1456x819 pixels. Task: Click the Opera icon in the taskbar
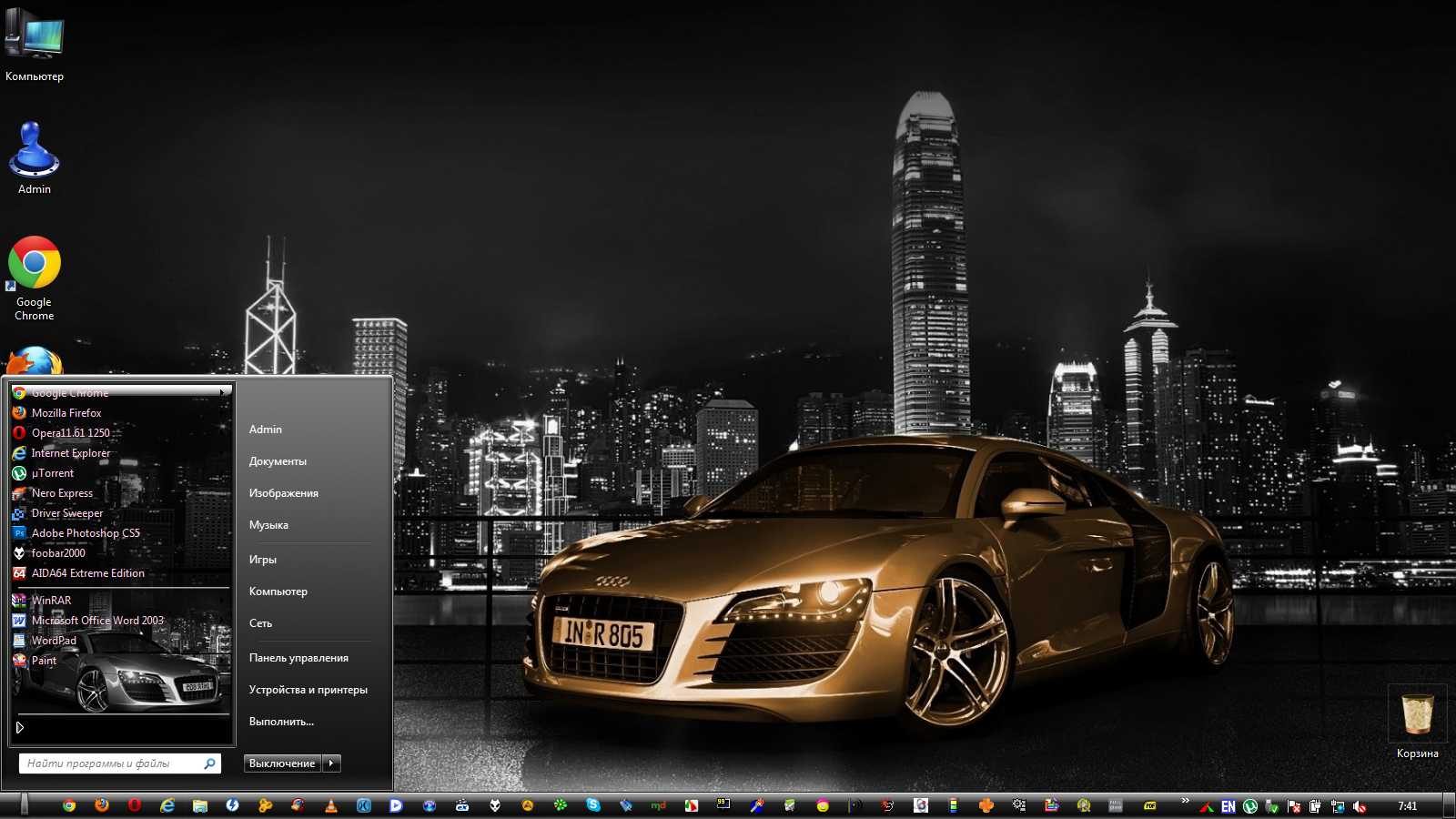(x=135, y=805)
